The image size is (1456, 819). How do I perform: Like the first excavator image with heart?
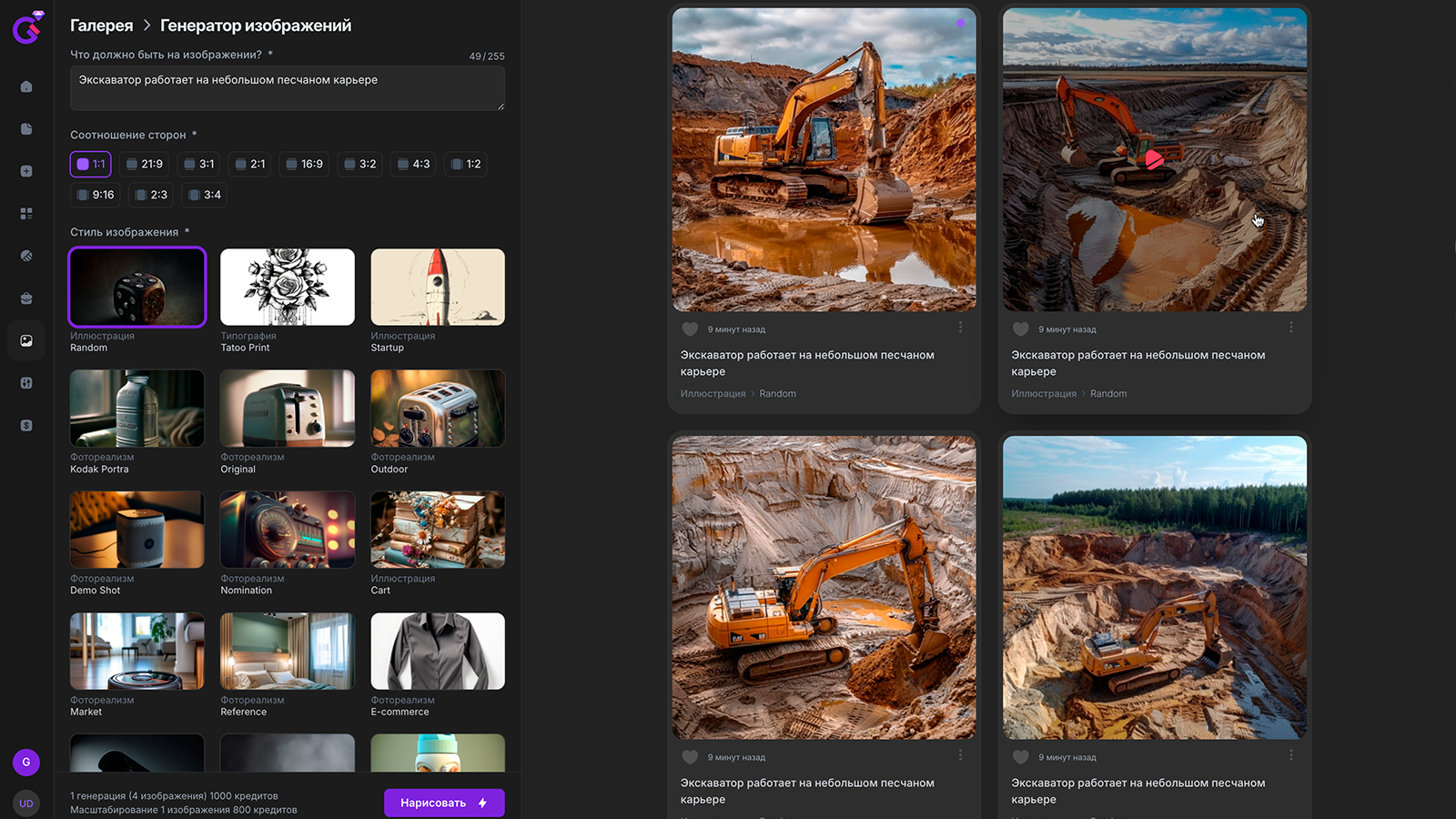690,329
